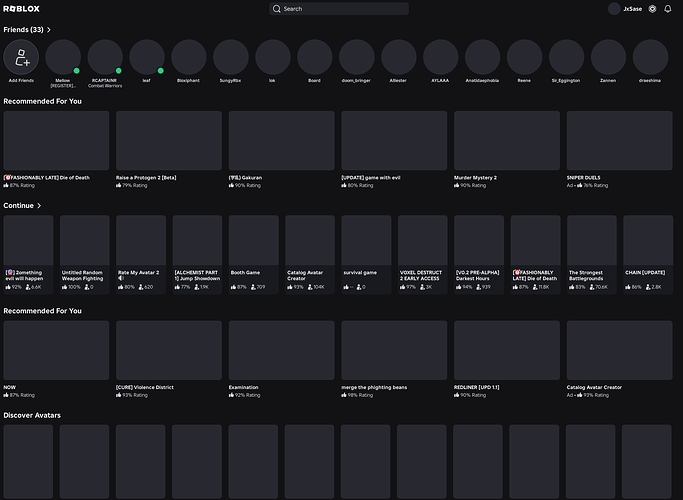
Task: Open merge the phighting beans
Action: [x=394, y=359]
